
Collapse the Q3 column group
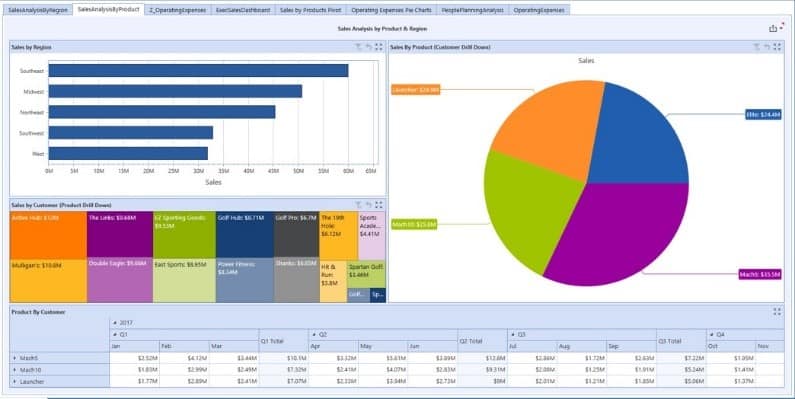coord(512,335)
